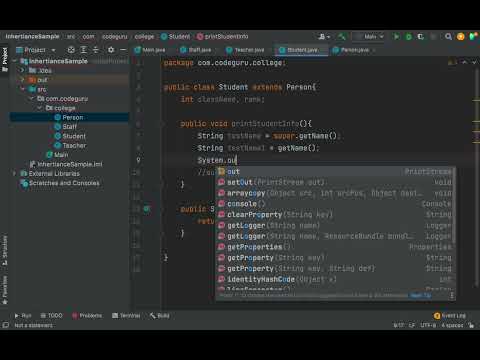Expand the out folder node
This screenshot has width=480, height=360.
pos(23,80)
